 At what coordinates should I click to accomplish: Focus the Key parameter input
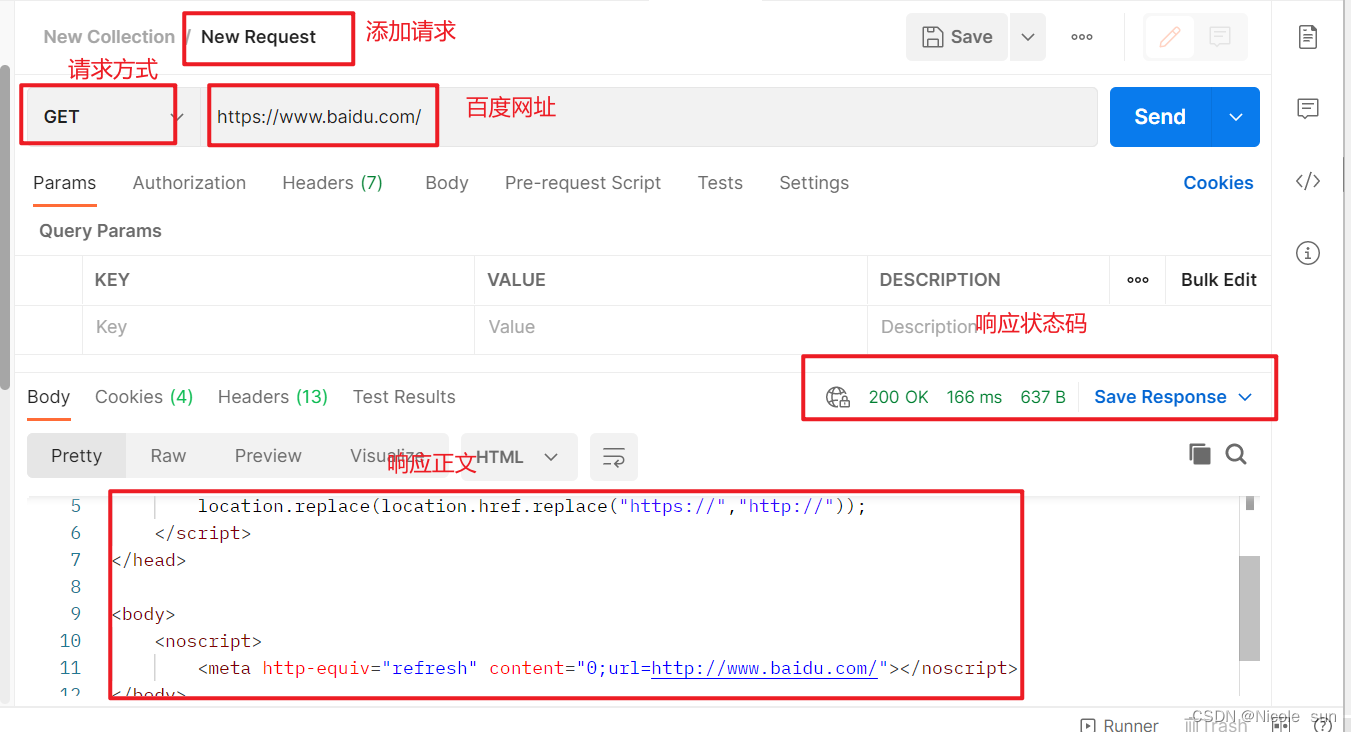tap(278, 327)
